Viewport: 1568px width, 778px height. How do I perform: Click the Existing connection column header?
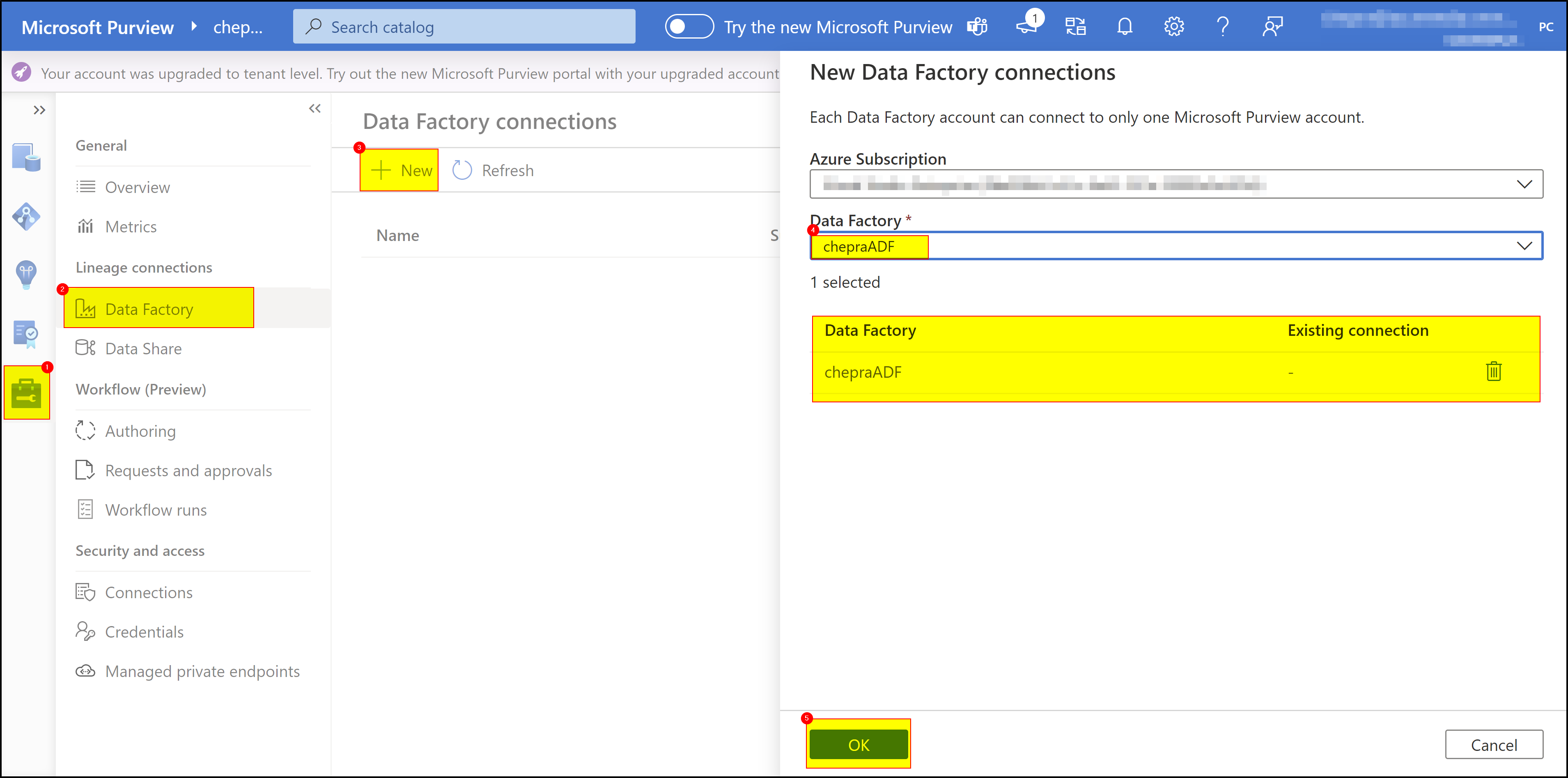(x=1357, y=330)
